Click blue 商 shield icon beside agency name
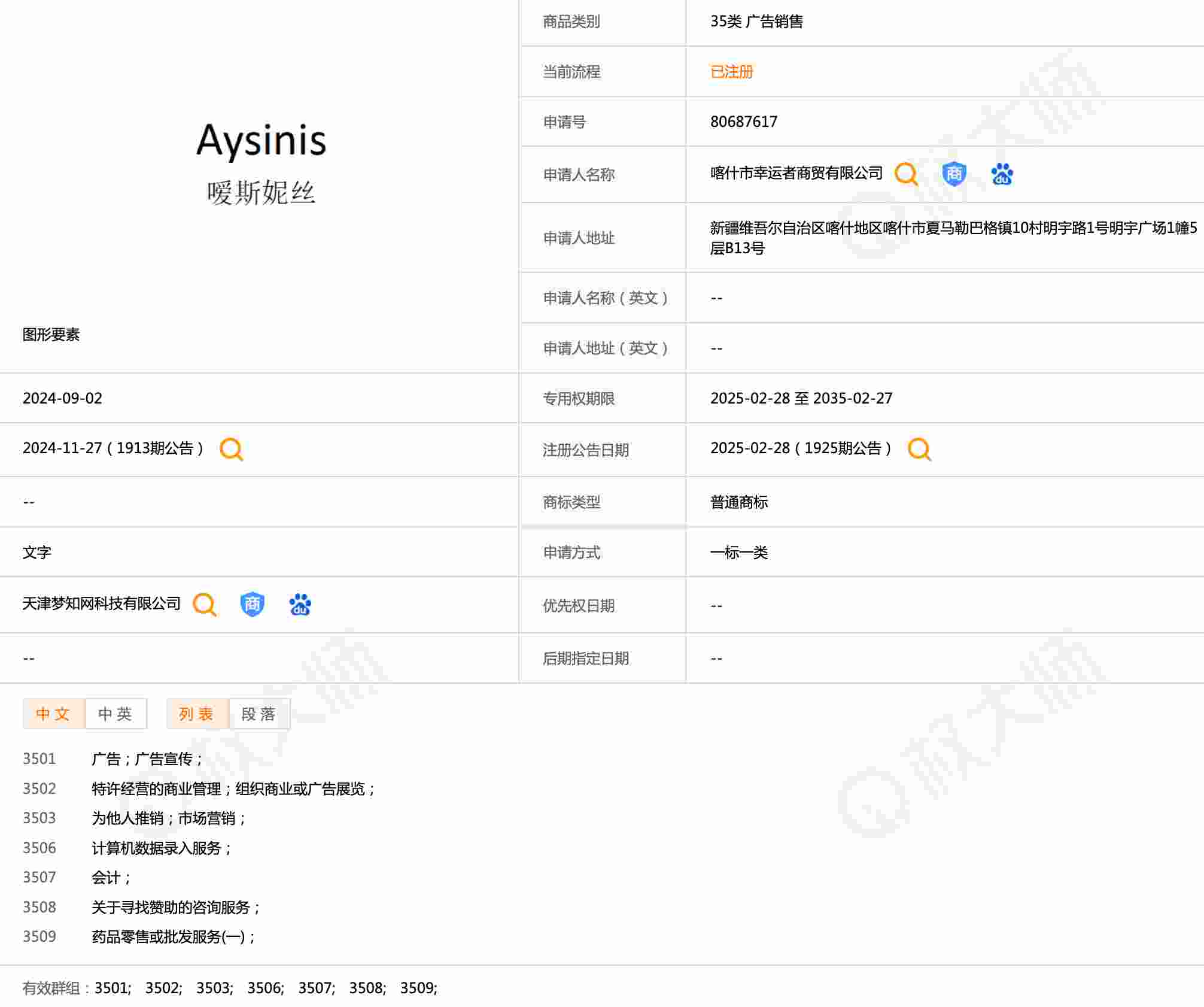This screenshot has height=1007, width=1204. pos(252,605)
